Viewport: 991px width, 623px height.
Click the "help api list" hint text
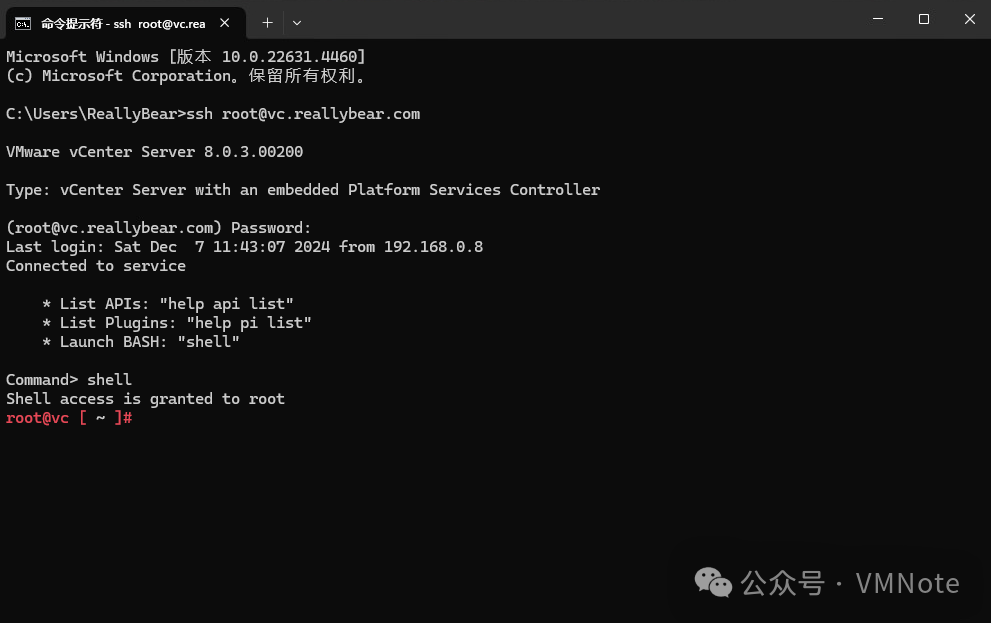pyautogui.click(x=226, y=304)
